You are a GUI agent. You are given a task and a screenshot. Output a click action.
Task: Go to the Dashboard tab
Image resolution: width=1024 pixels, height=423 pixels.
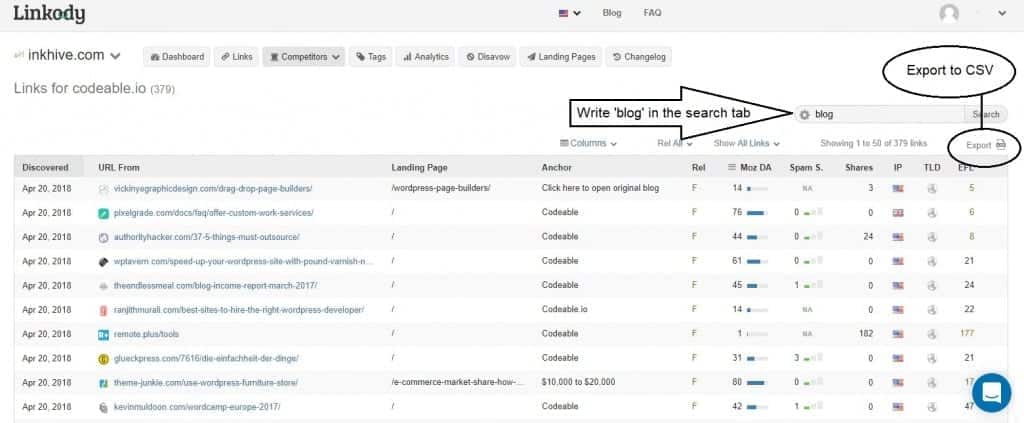(177, 57)
